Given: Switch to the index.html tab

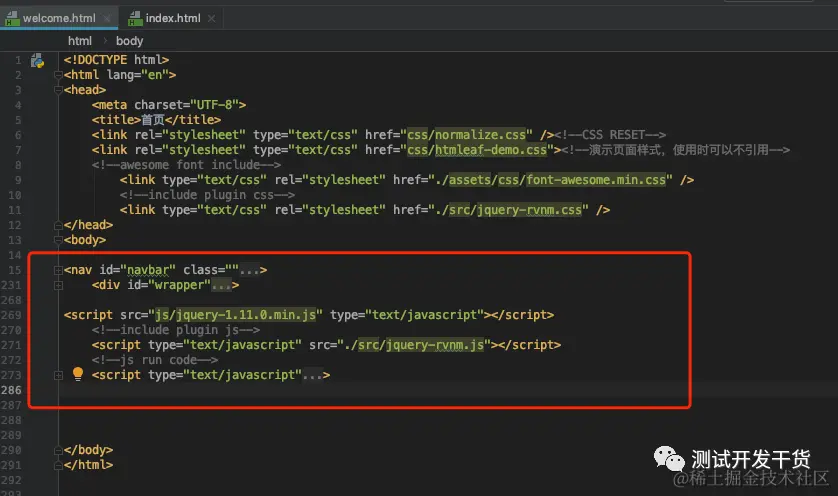Looking at the screenshot, I should 173,18.
